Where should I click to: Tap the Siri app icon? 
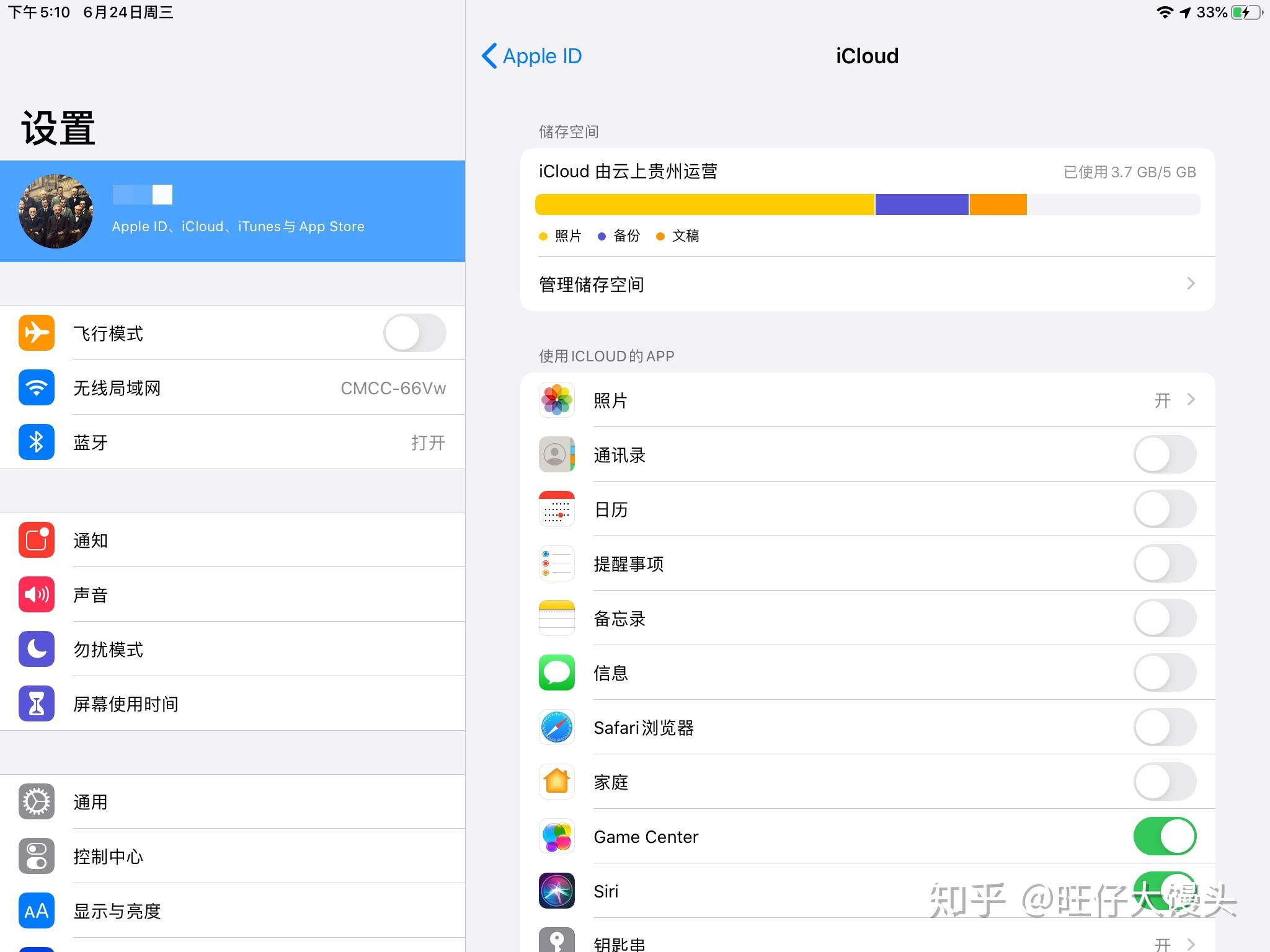(x=557, y=891)
